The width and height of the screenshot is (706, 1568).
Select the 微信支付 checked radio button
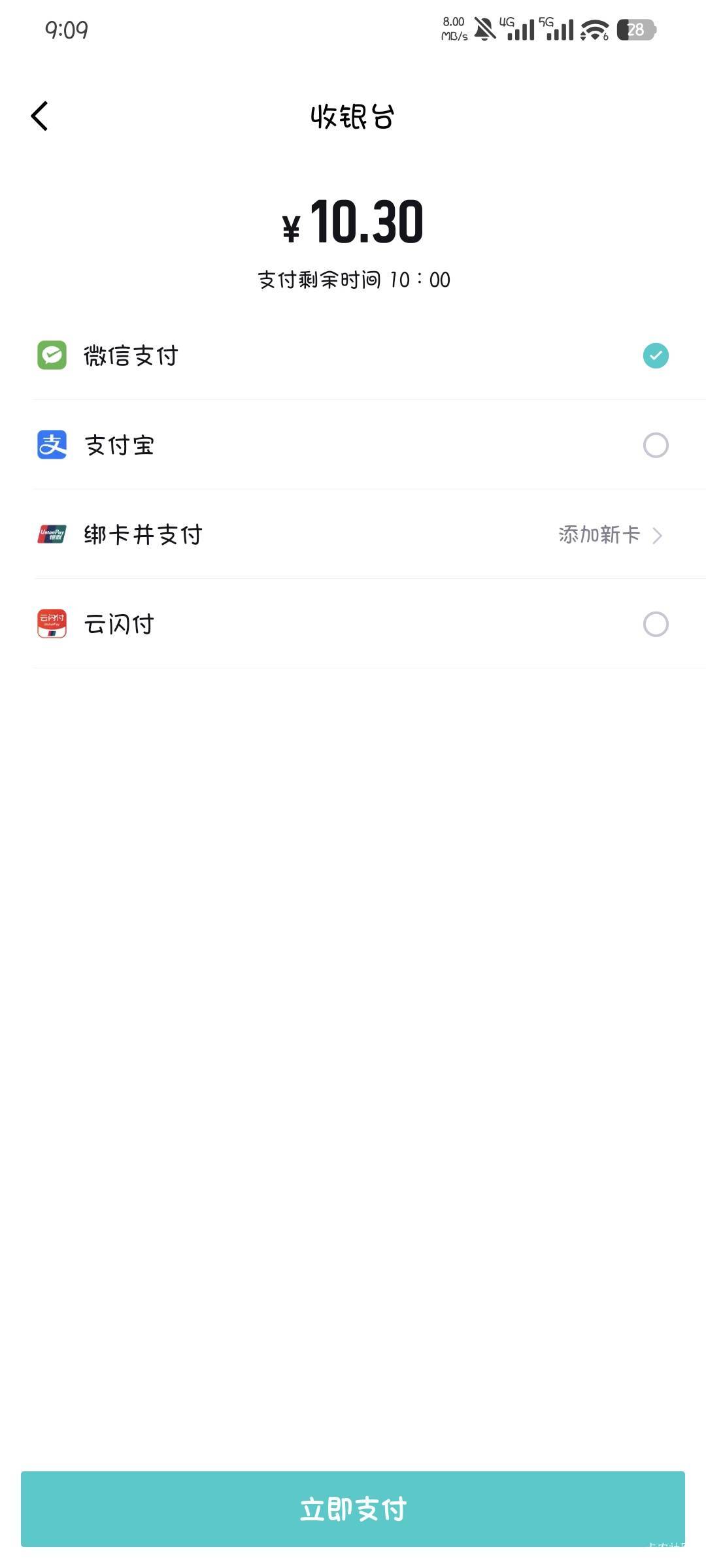coord(656,355)
